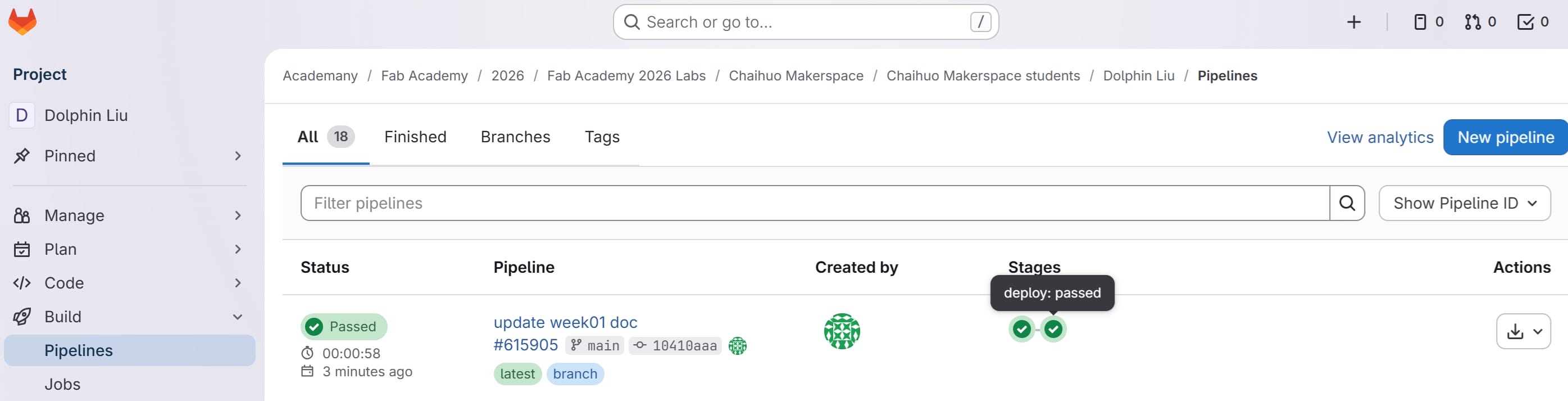Open the to-do list counter icon
This screenshot has width=1568, height=401.
click(x=1532, y=22)
